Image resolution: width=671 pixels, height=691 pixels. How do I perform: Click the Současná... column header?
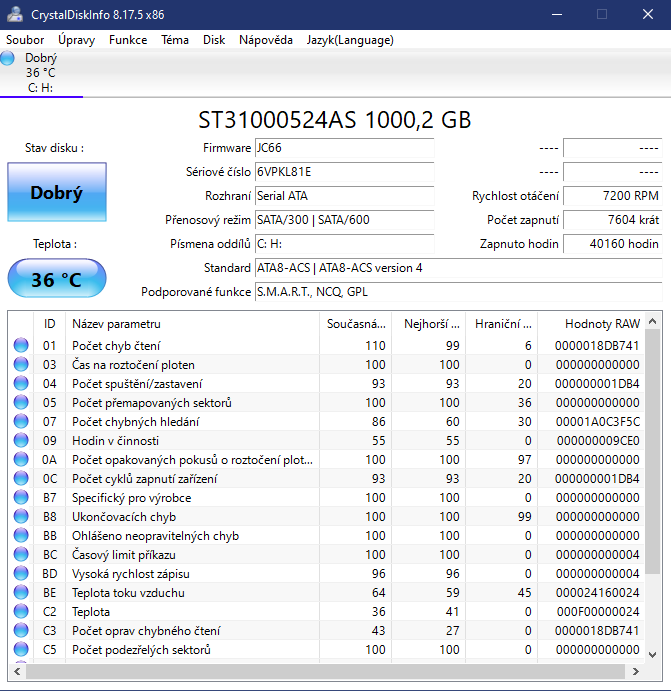click(x=356, y=324)
